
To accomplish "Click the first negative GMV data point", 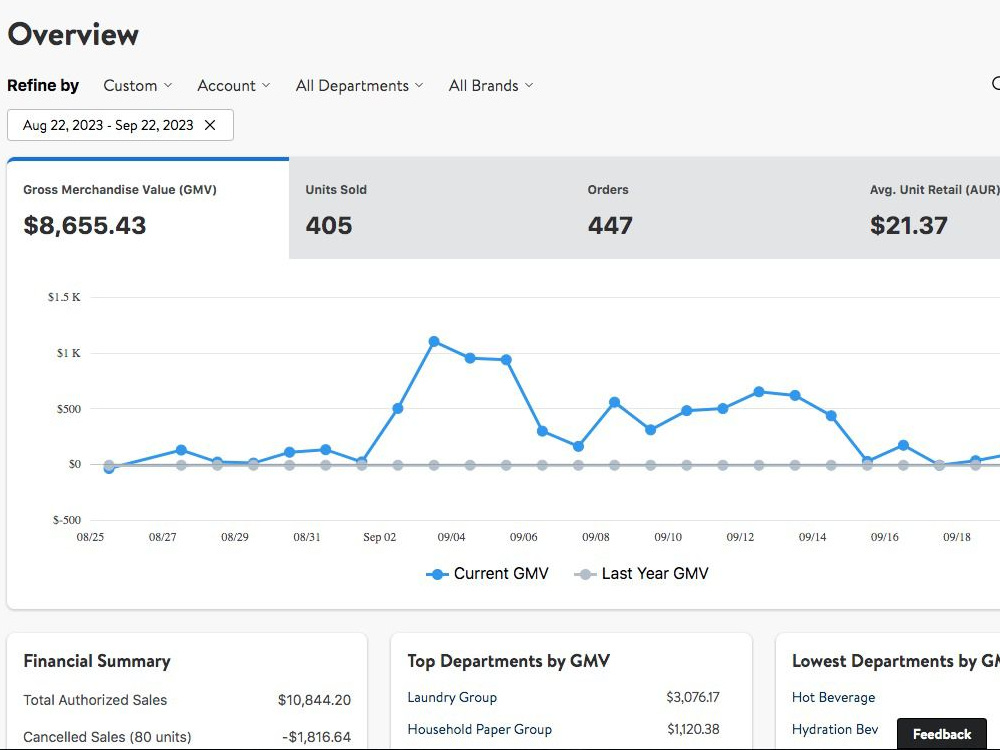I will pyautogui.click(x=109, y=468).
